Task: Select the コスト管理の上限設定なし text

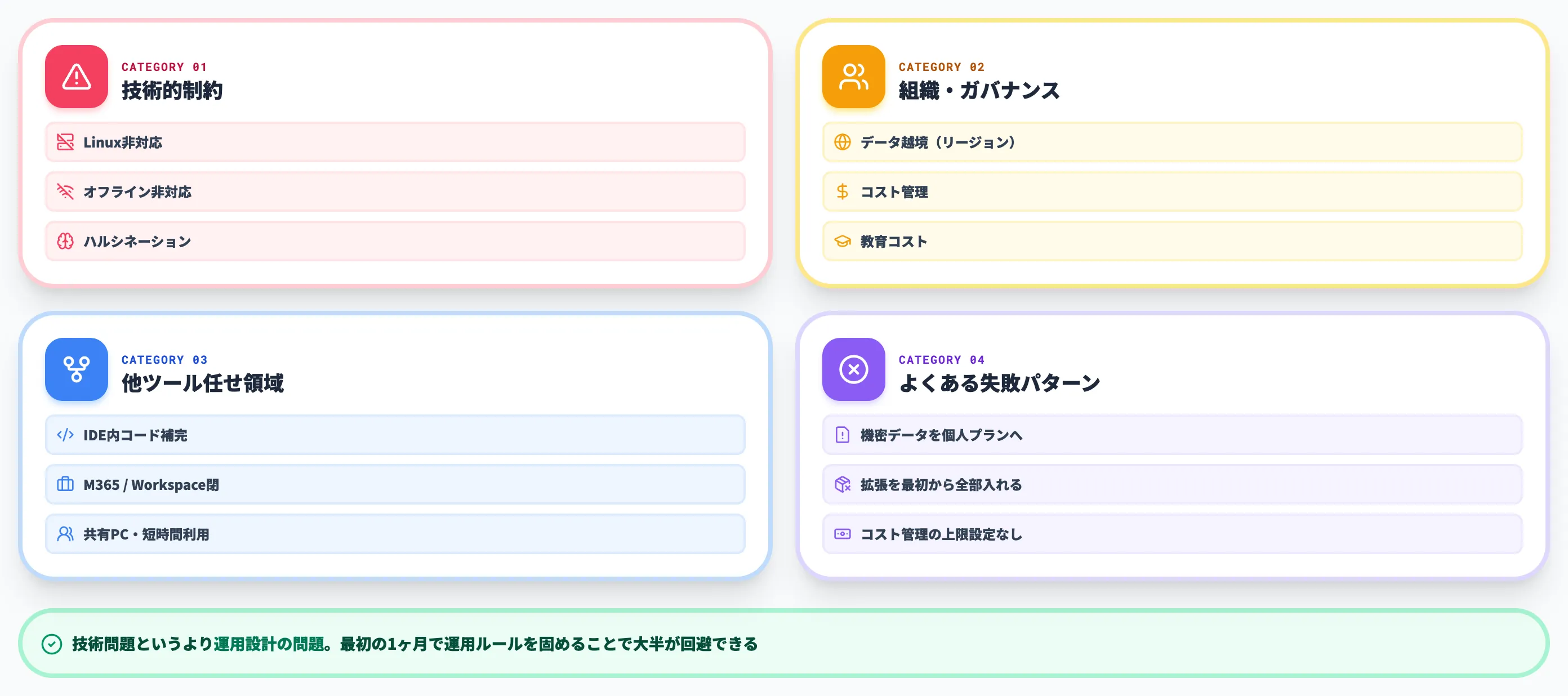Action: coord(941,534)
